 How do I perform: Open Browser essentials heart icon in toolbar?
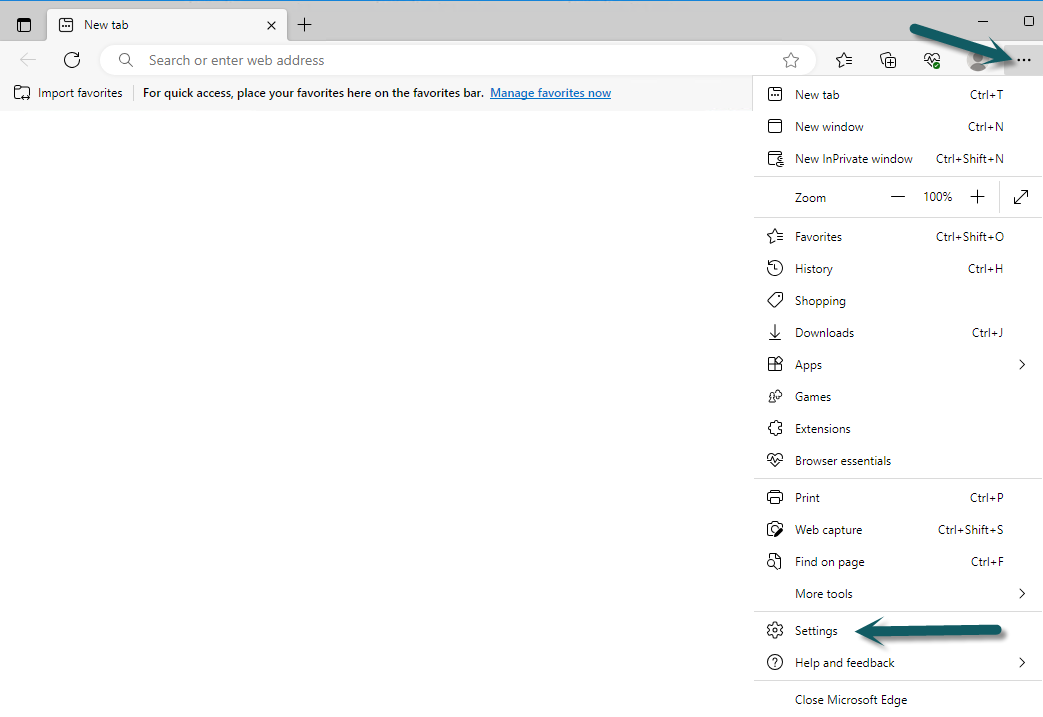932,61
